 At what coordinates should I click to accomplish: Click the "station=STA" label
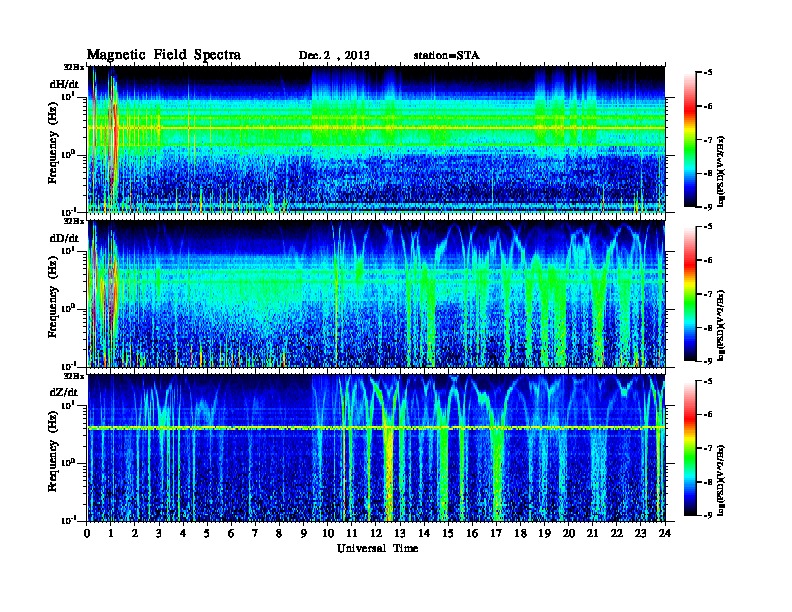[447, 56]
